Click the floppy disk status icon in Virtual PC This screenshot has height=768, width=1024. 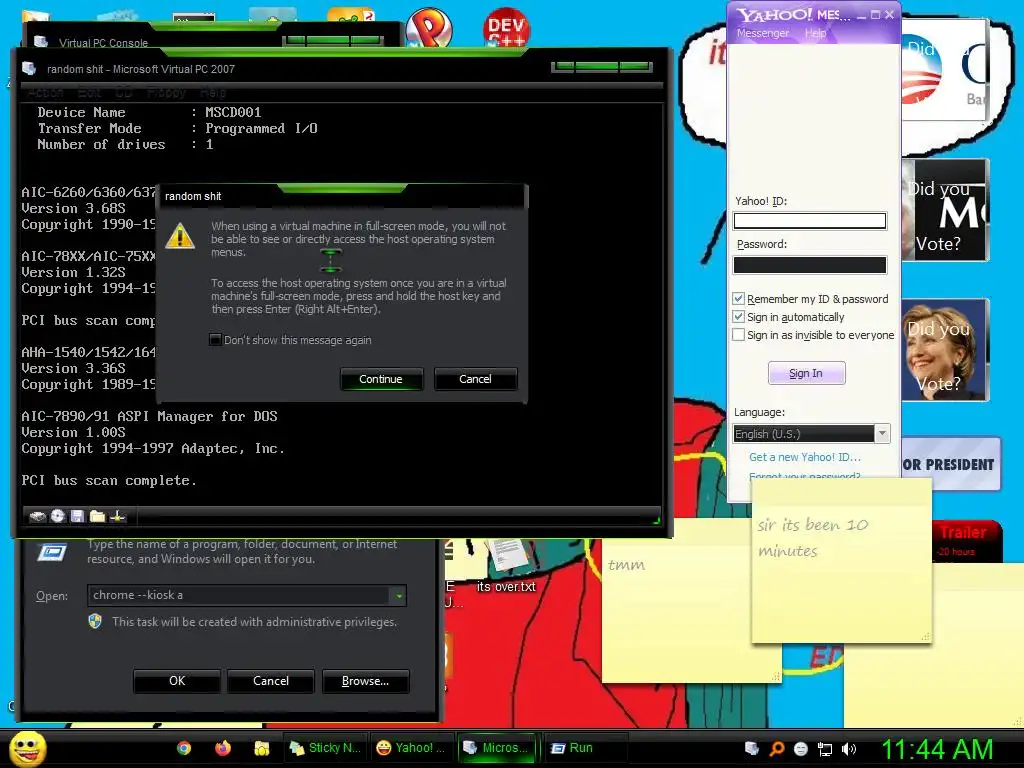pyautogui.click(x=78, y=517)
